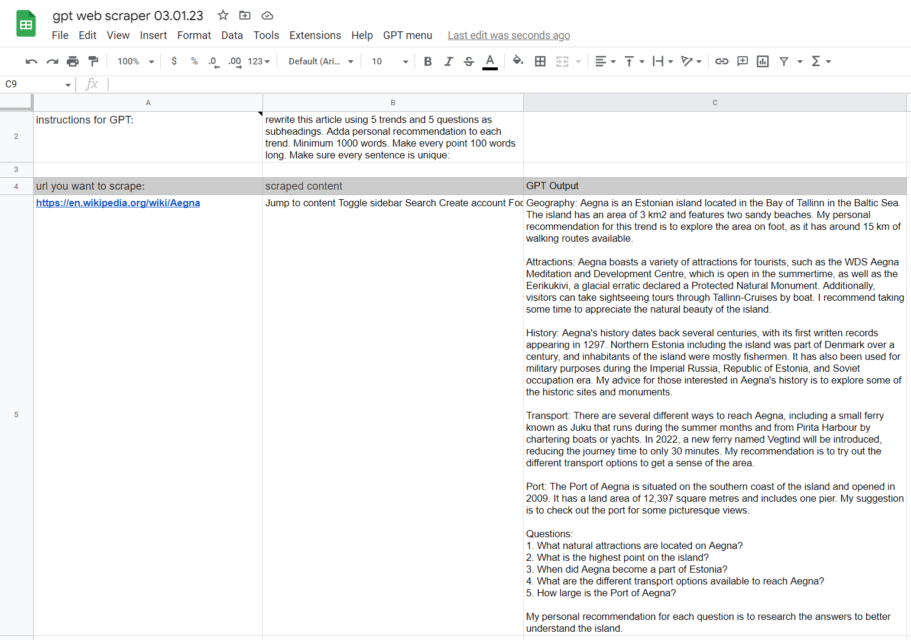Click the Print icon
The image size is (911, 640).
click(x=73, y=61)
